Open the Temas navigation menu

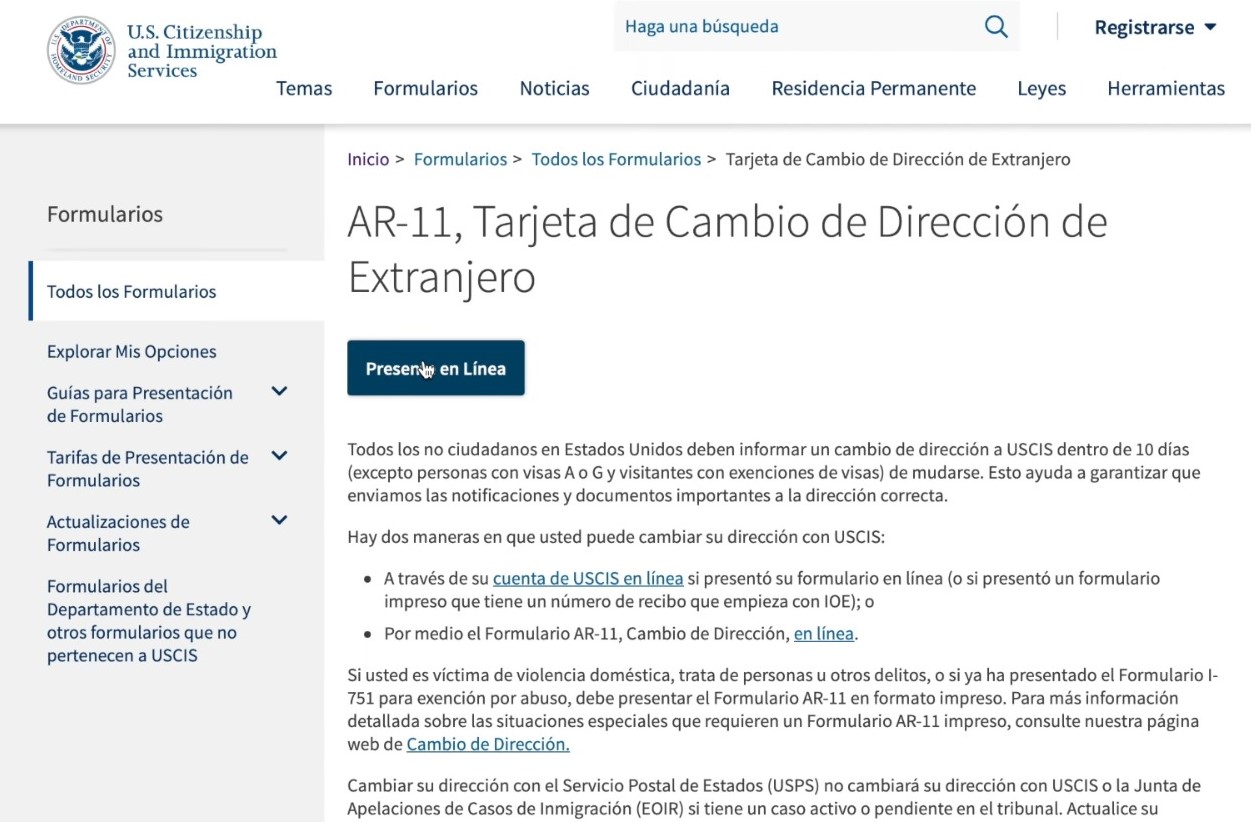pyautogui.click(x=304, y=89)
